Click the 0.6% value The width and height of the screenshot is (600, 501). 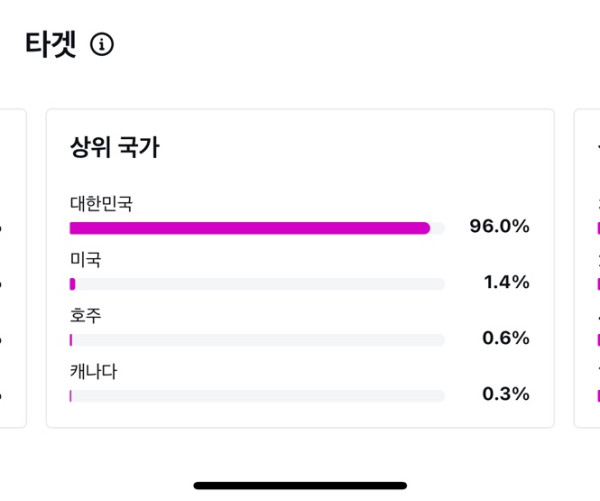[505, 338]
